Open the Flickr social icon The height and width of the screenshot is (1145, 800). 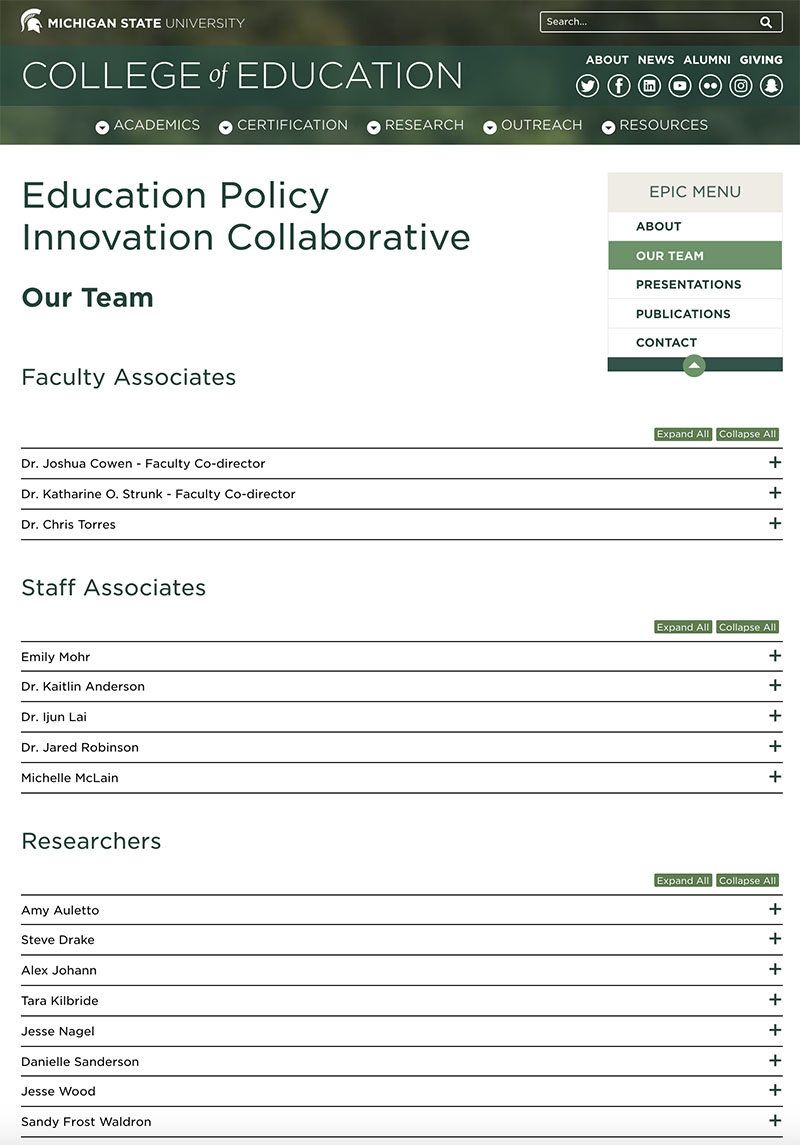pyautogui.click(x=710, y=86)
